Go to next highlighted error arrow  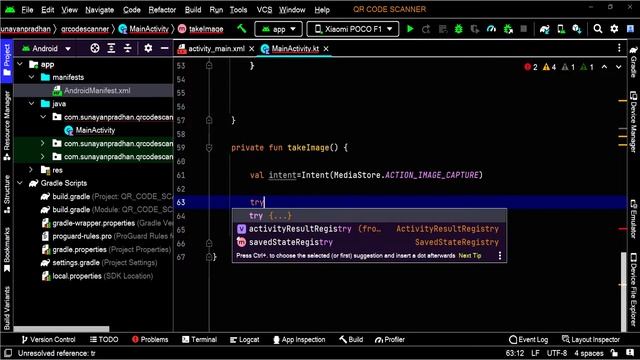[619, 67]
